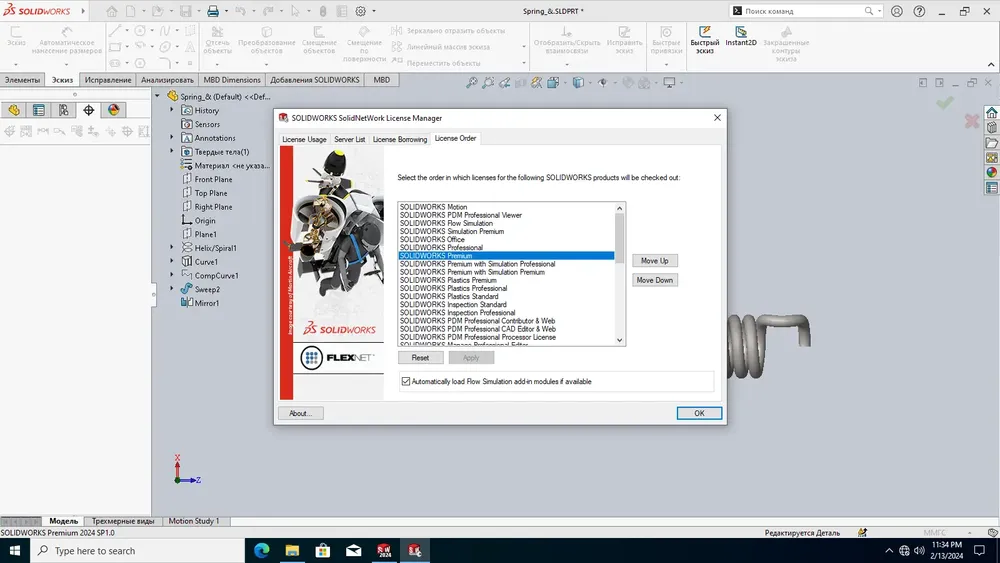
Task: Switch to the PropertyManager tab icon
Action: (39, 110)
